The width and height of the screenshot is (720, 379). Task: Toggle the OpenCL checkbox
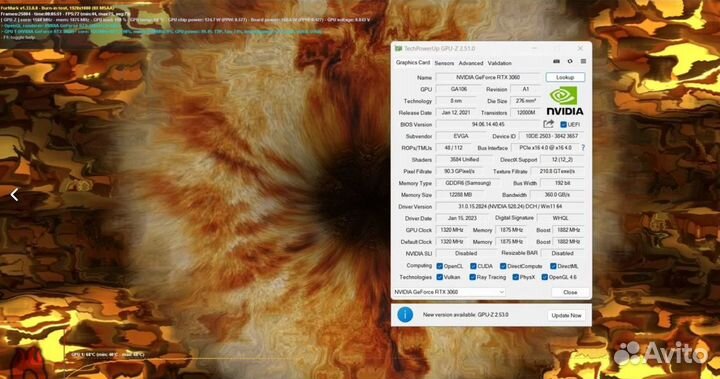pos(439,266)
